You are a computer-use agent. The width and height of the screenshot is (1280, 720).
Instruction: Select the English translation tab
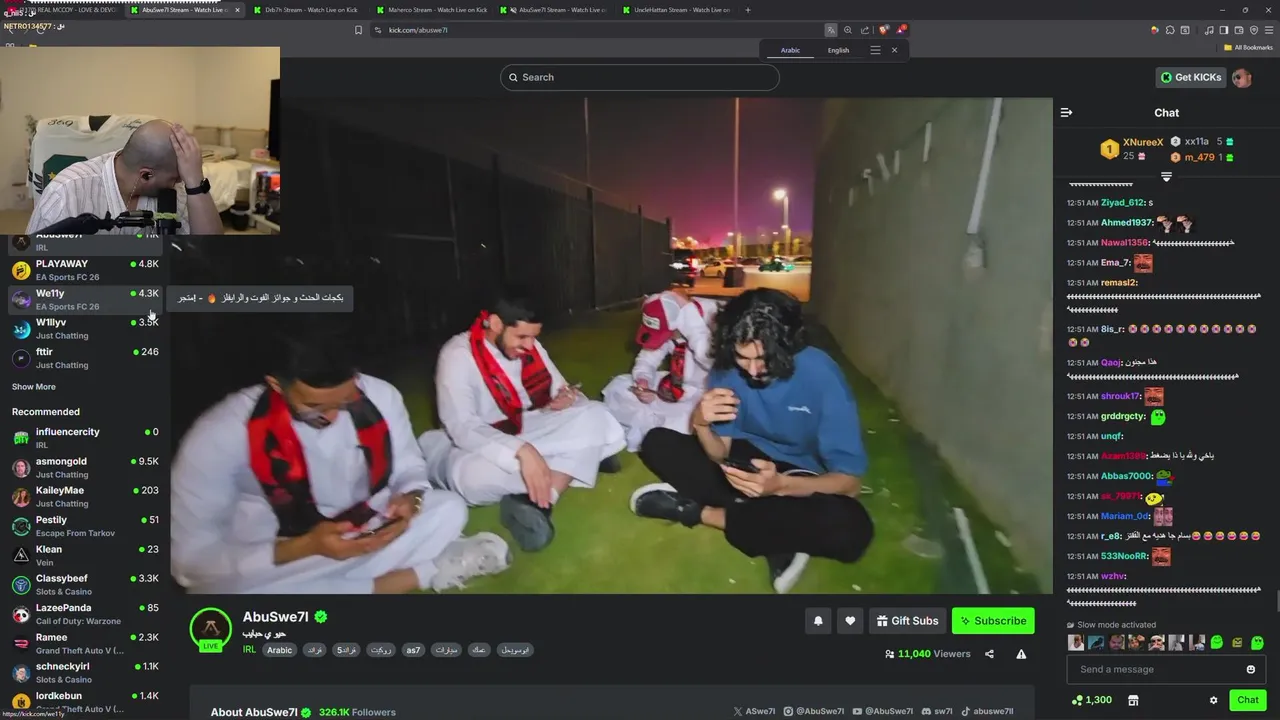pyautogui.click(x=838, y=50)
